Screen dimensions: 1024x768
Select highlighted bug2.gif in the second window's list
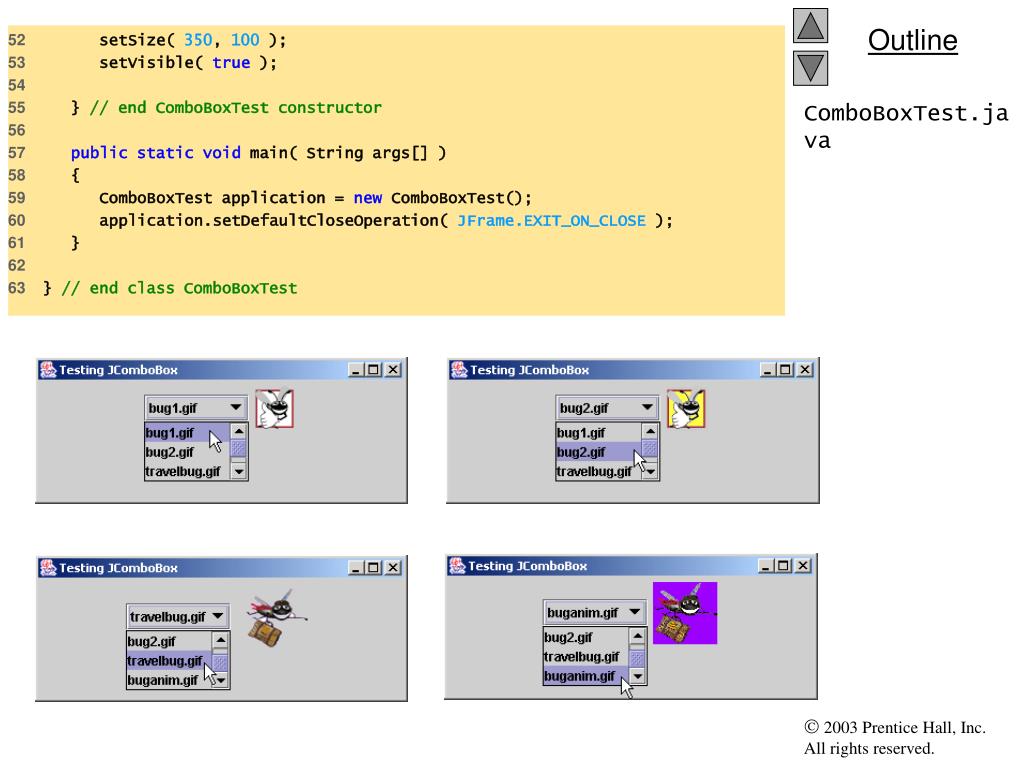pos(598,452)
